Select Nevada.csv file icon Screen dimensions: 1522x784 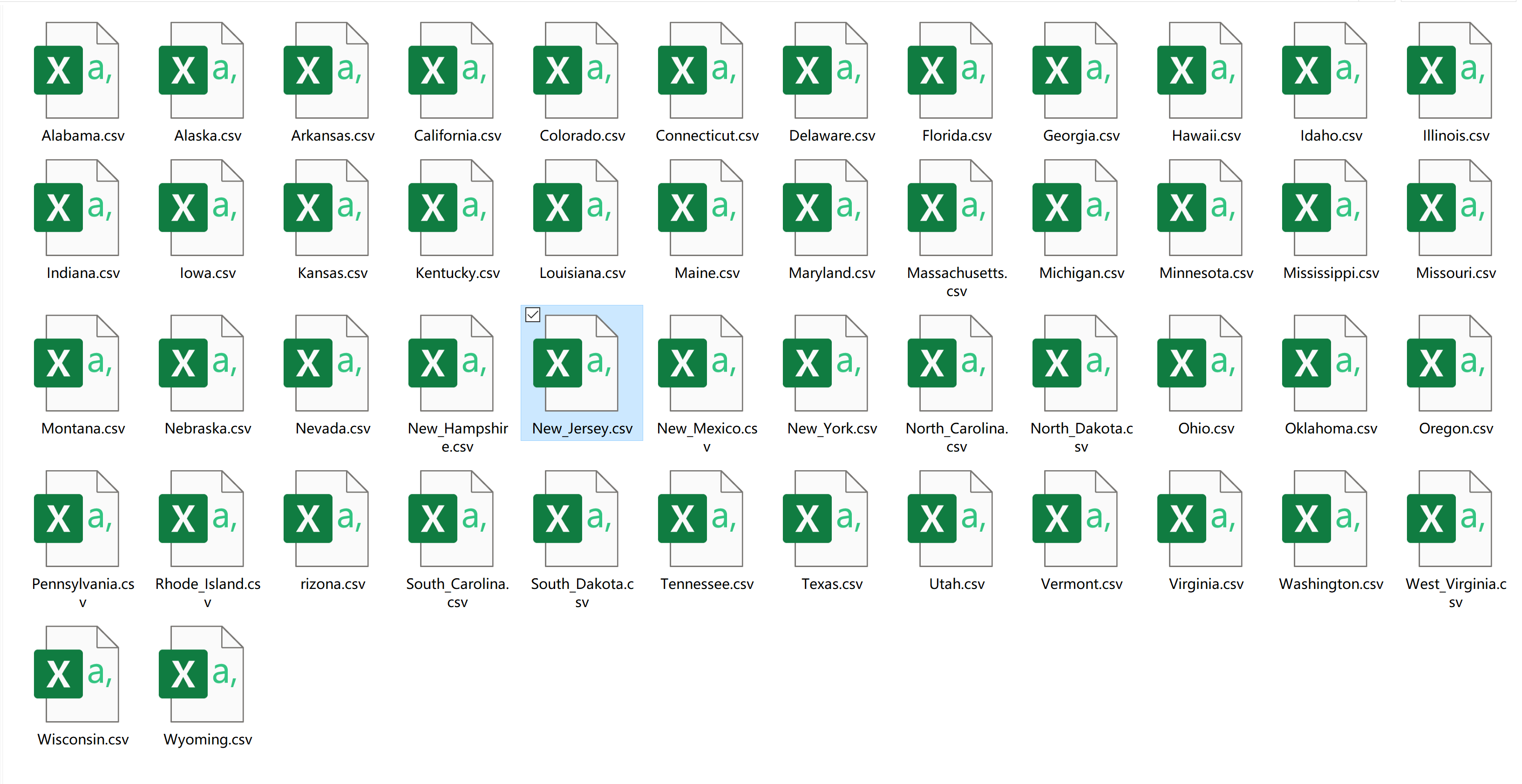[326, 363]
